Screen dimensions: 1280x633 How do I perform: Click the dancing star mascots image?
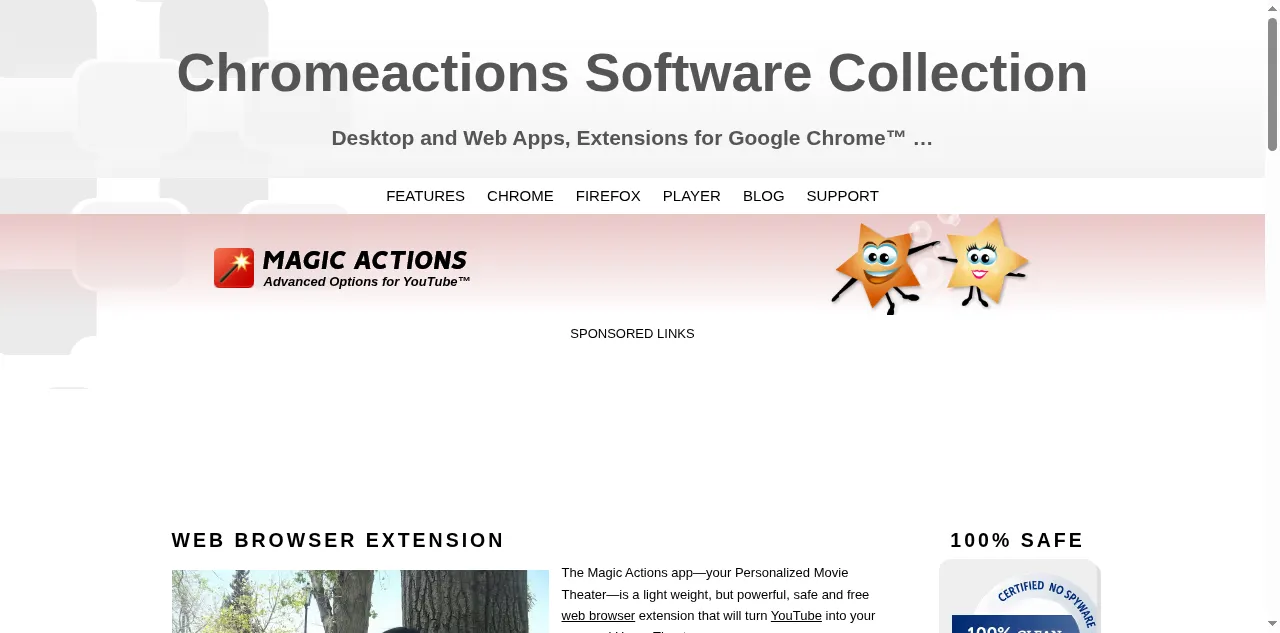click(930, 265)
